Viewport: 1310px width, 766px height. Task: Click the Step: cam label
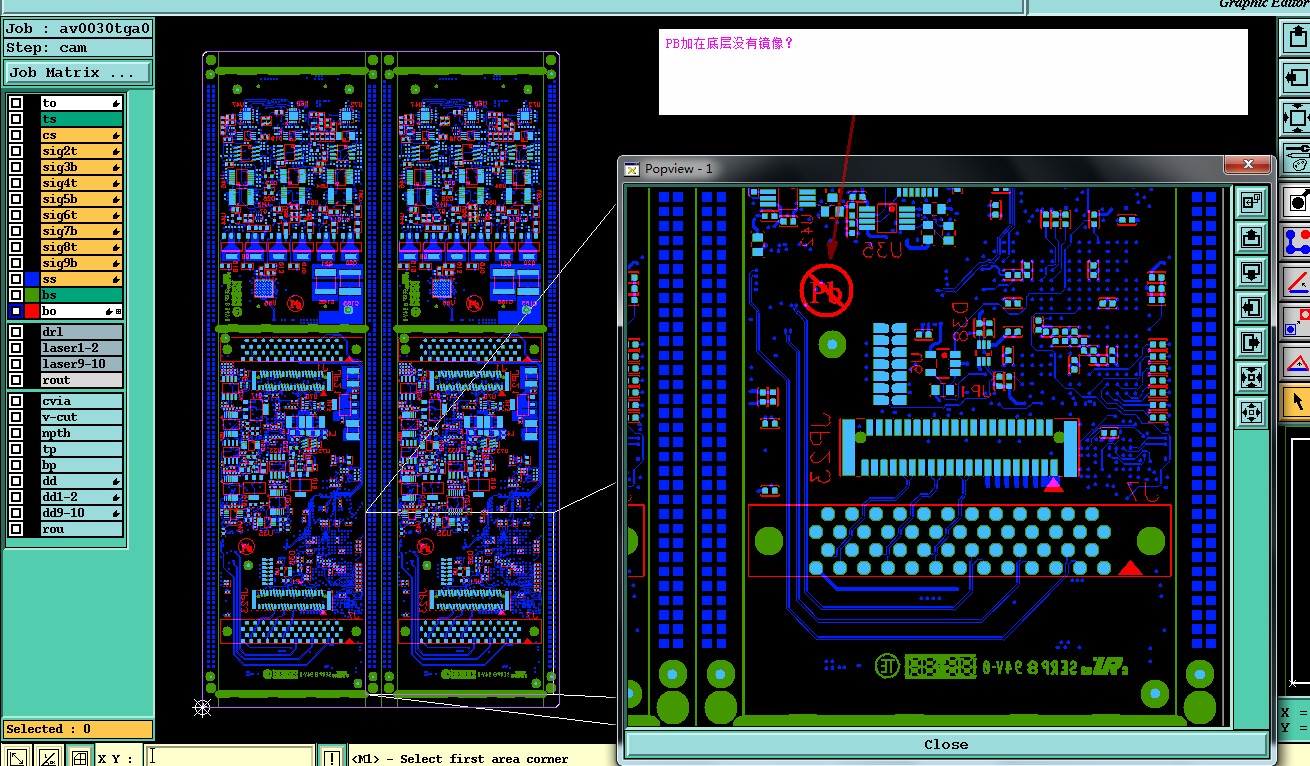point(78,47)
